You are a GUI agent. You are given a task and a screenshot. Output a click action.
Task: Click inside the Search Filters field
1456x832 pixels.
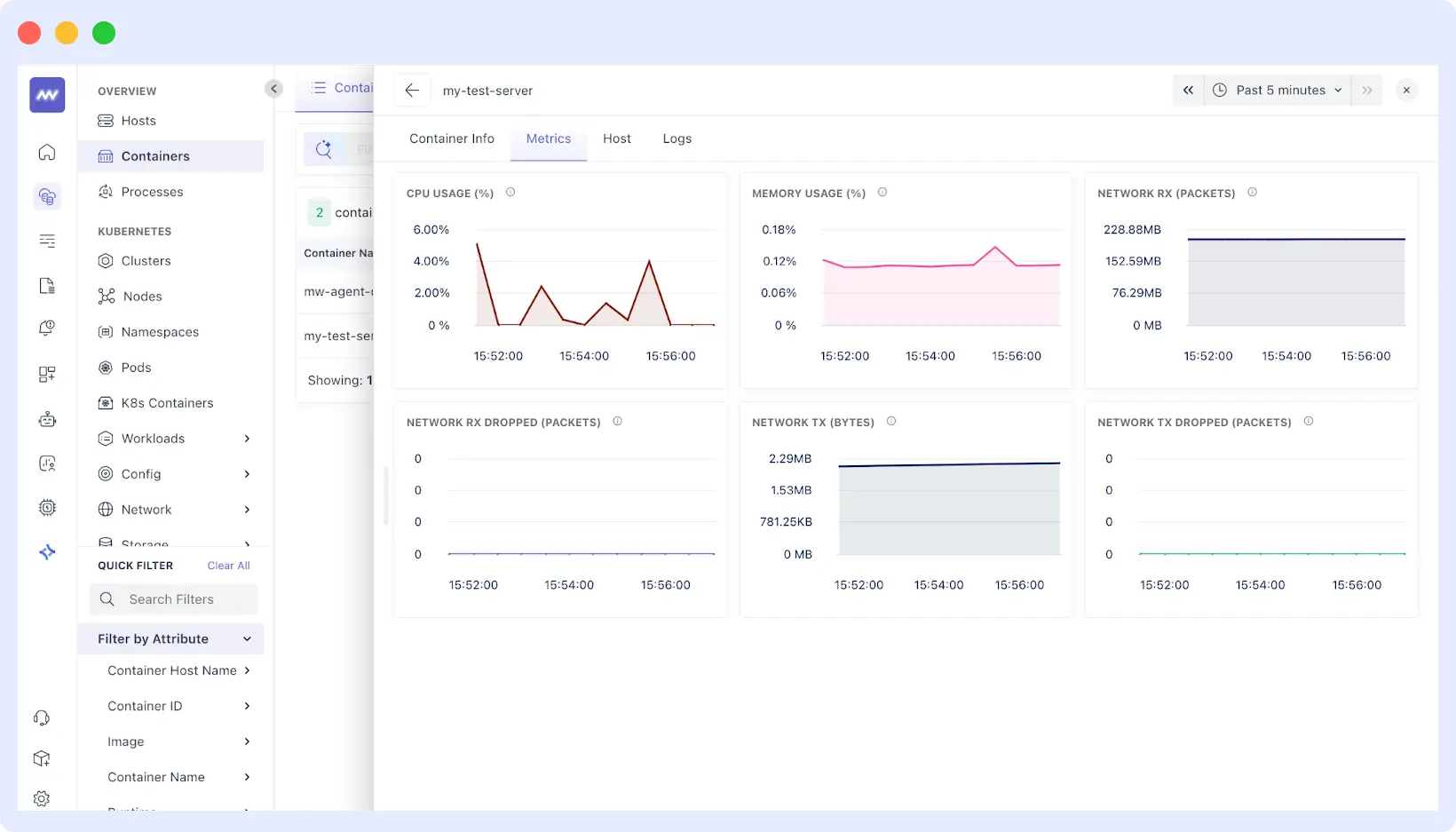pos(173,599)
